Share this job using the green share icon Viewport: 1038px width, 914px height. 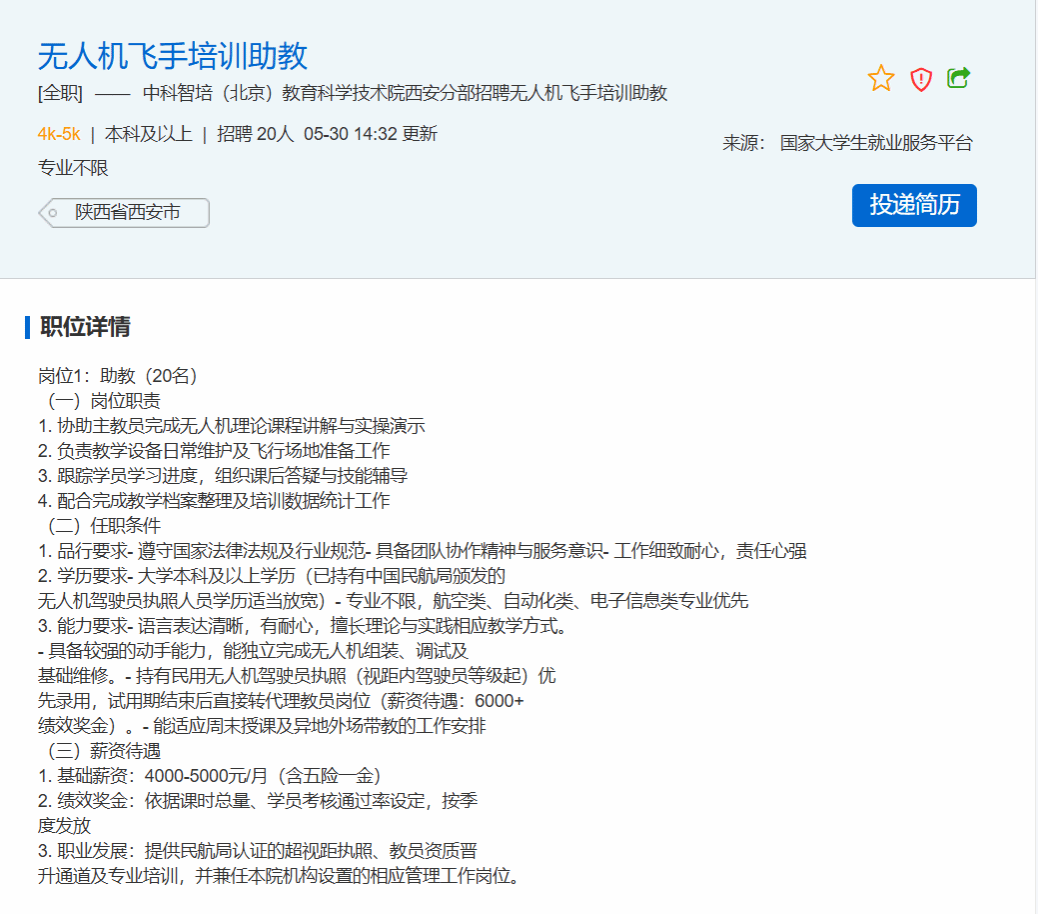[958, 78]
